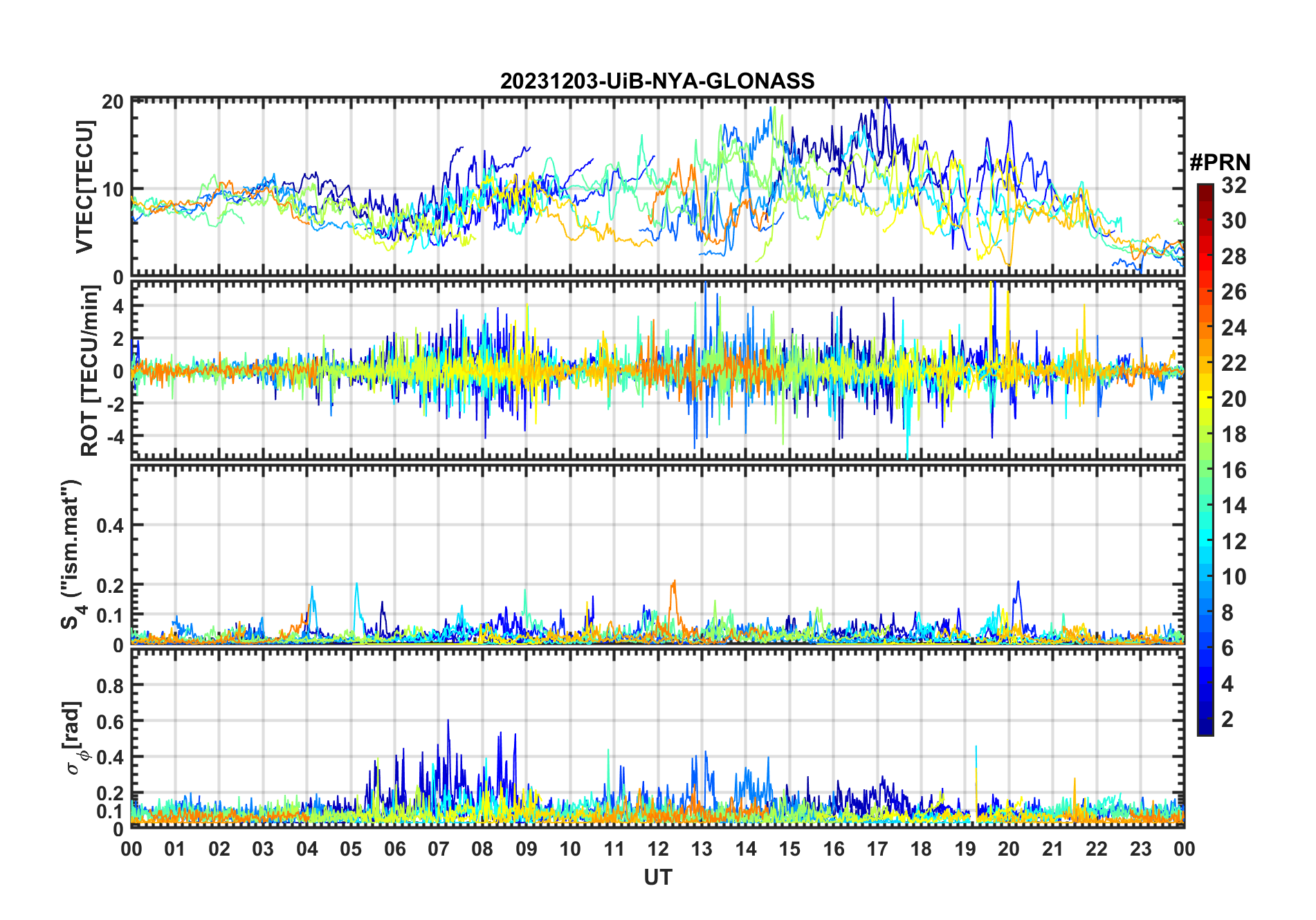This screenshot has height=920, width=1316.
Task: Click colorbar tick label 26
Action: pos(1234,292)
